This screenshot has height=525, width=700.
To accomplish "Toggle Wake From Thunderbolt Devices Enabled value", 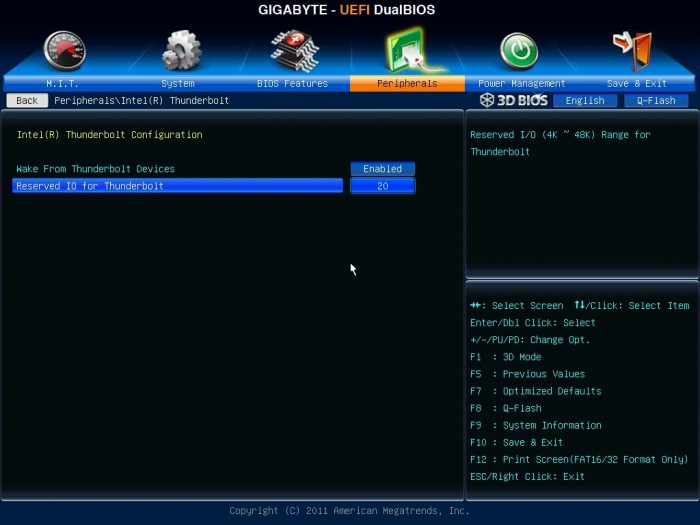I will tap(383, 169).
